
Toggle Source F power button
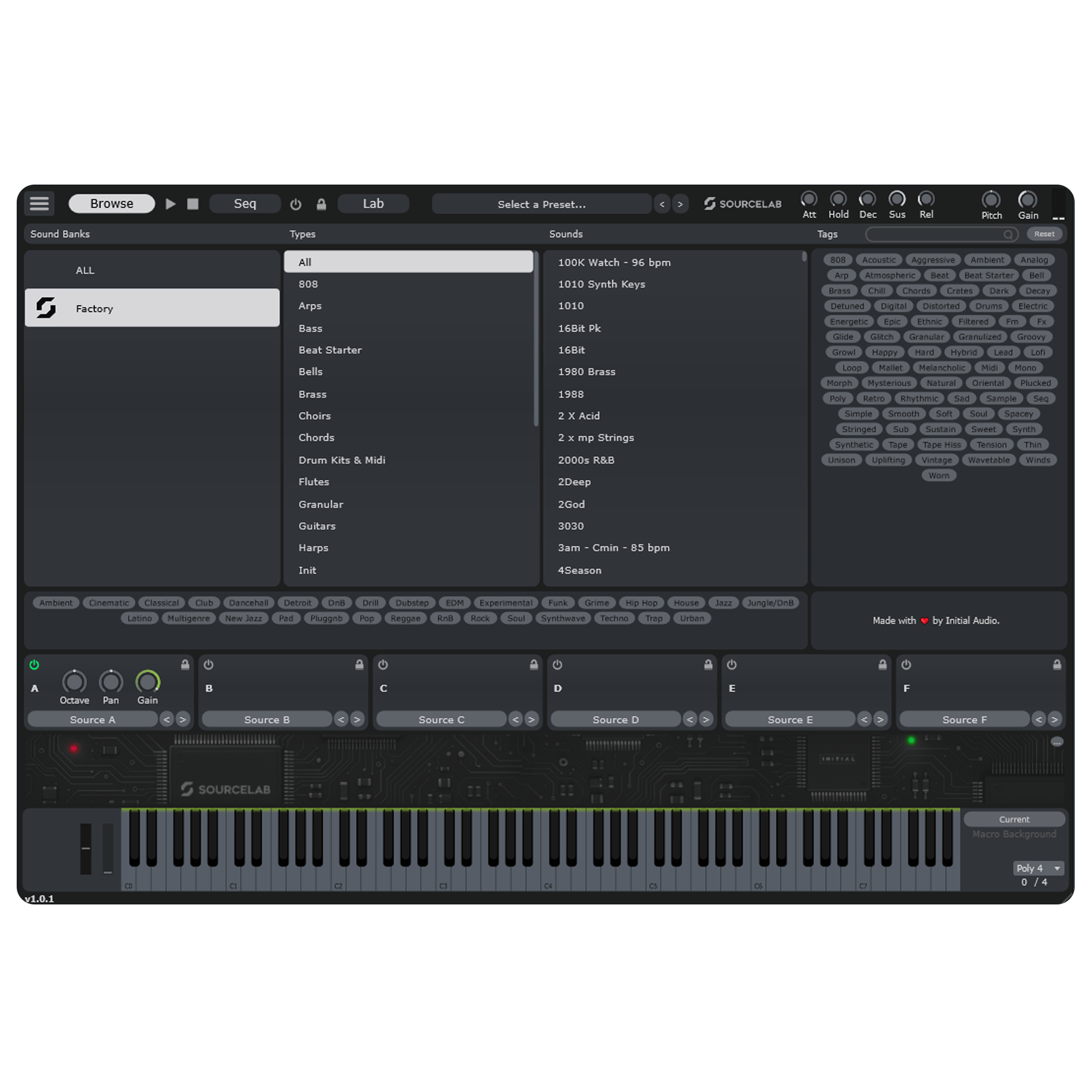(906, 664)
